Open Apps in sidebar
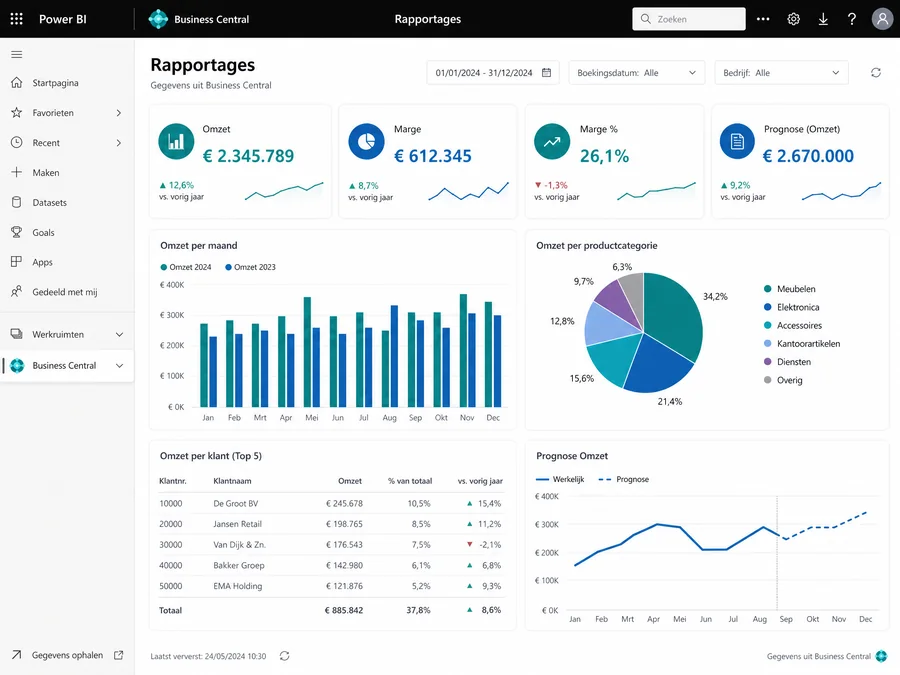Screen dimensions: 900x675 pos(67,262)
